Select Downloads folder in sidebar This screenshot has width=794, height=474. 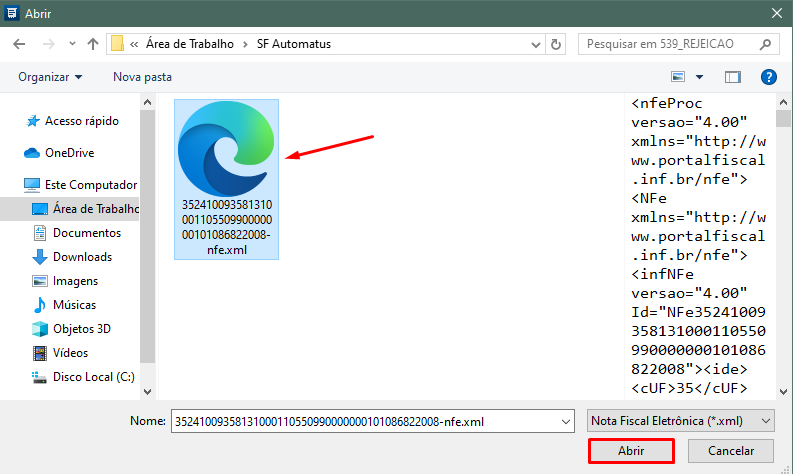pyautogui.click(x=82, y=257)
